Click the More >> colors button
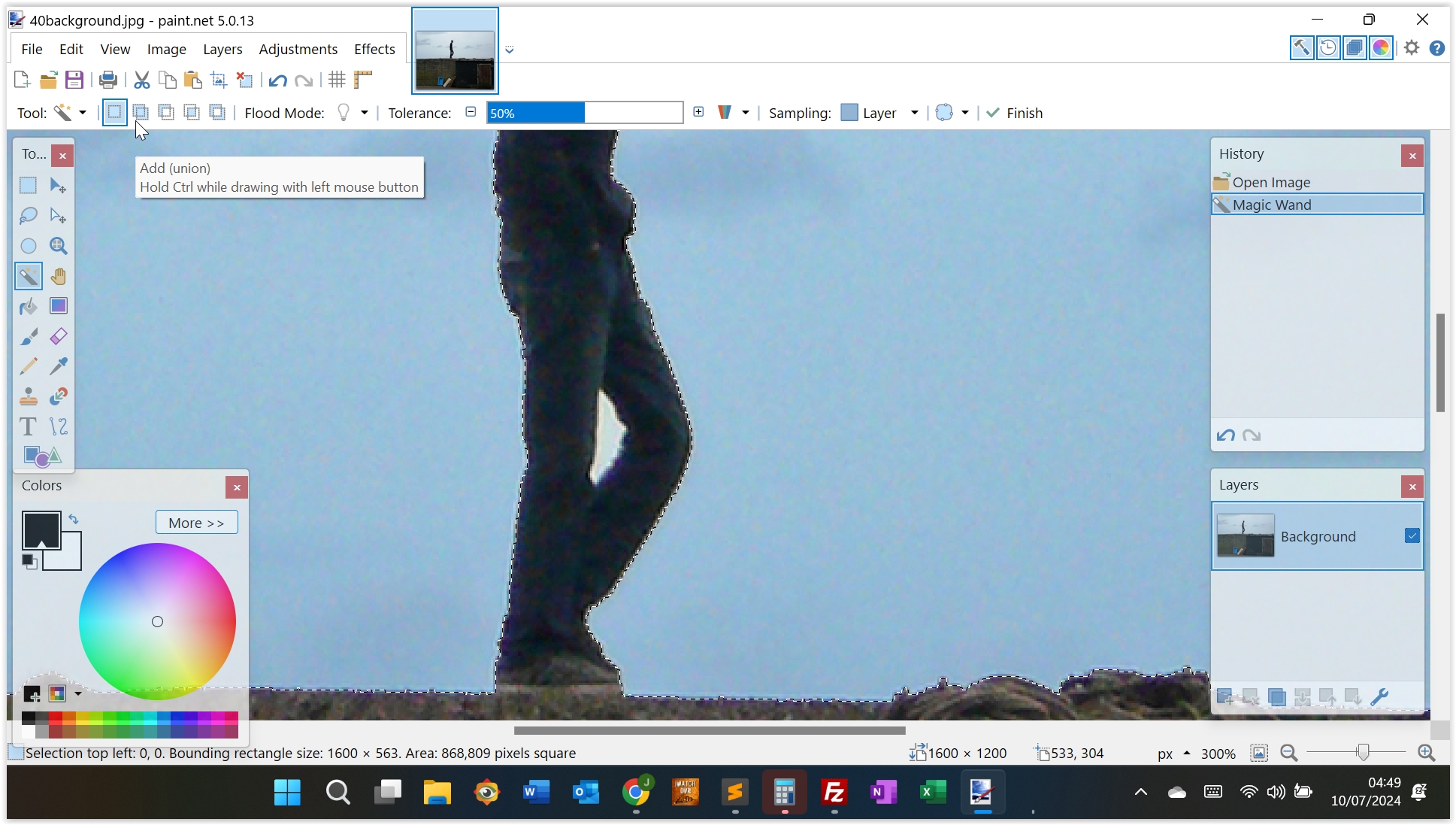The height and width of the screenshot is (825, 1456). (x=196, y=523)
